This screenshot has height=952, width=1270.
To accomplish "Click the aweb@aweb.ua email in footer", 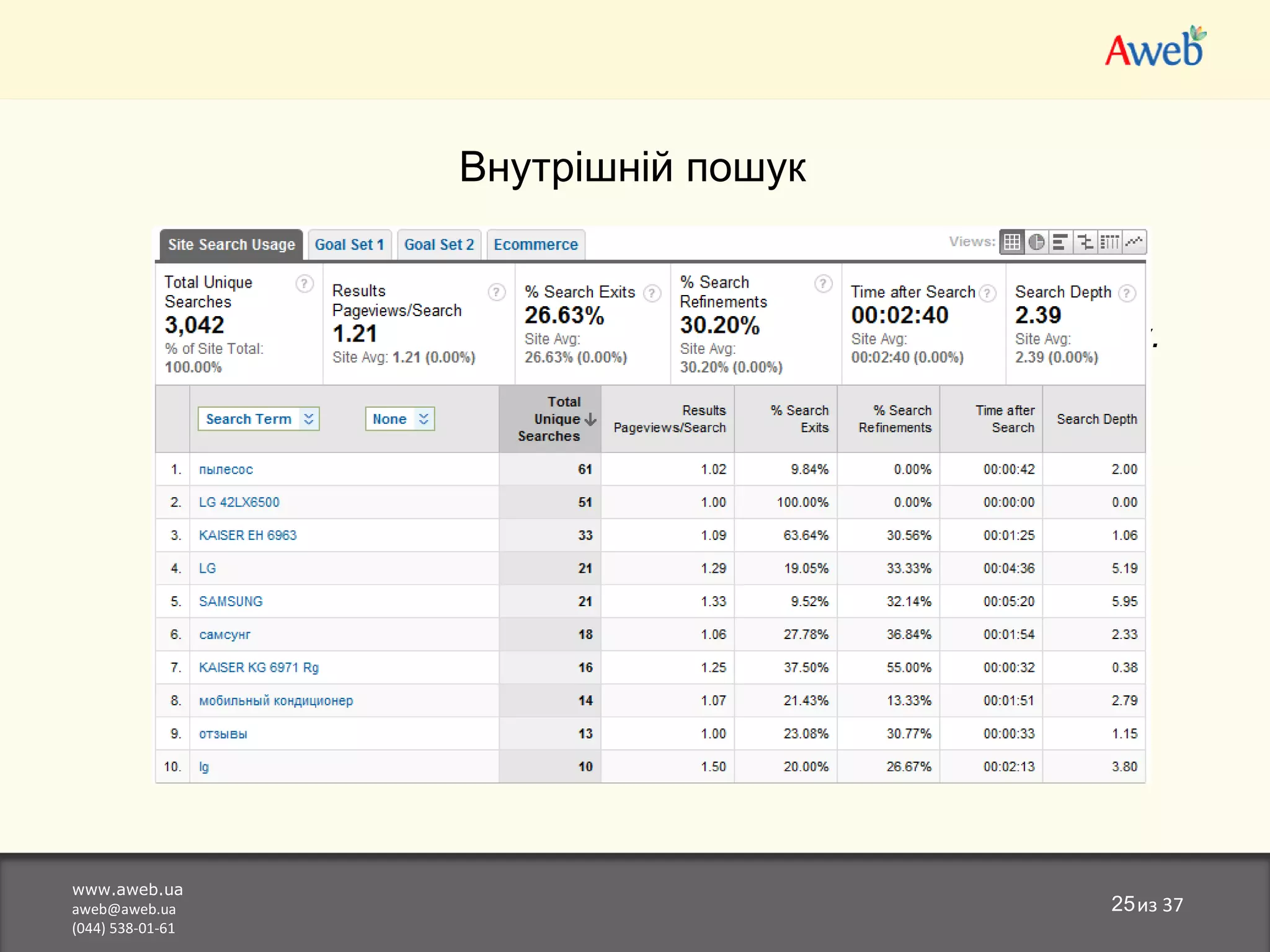I will click(123, 909).
